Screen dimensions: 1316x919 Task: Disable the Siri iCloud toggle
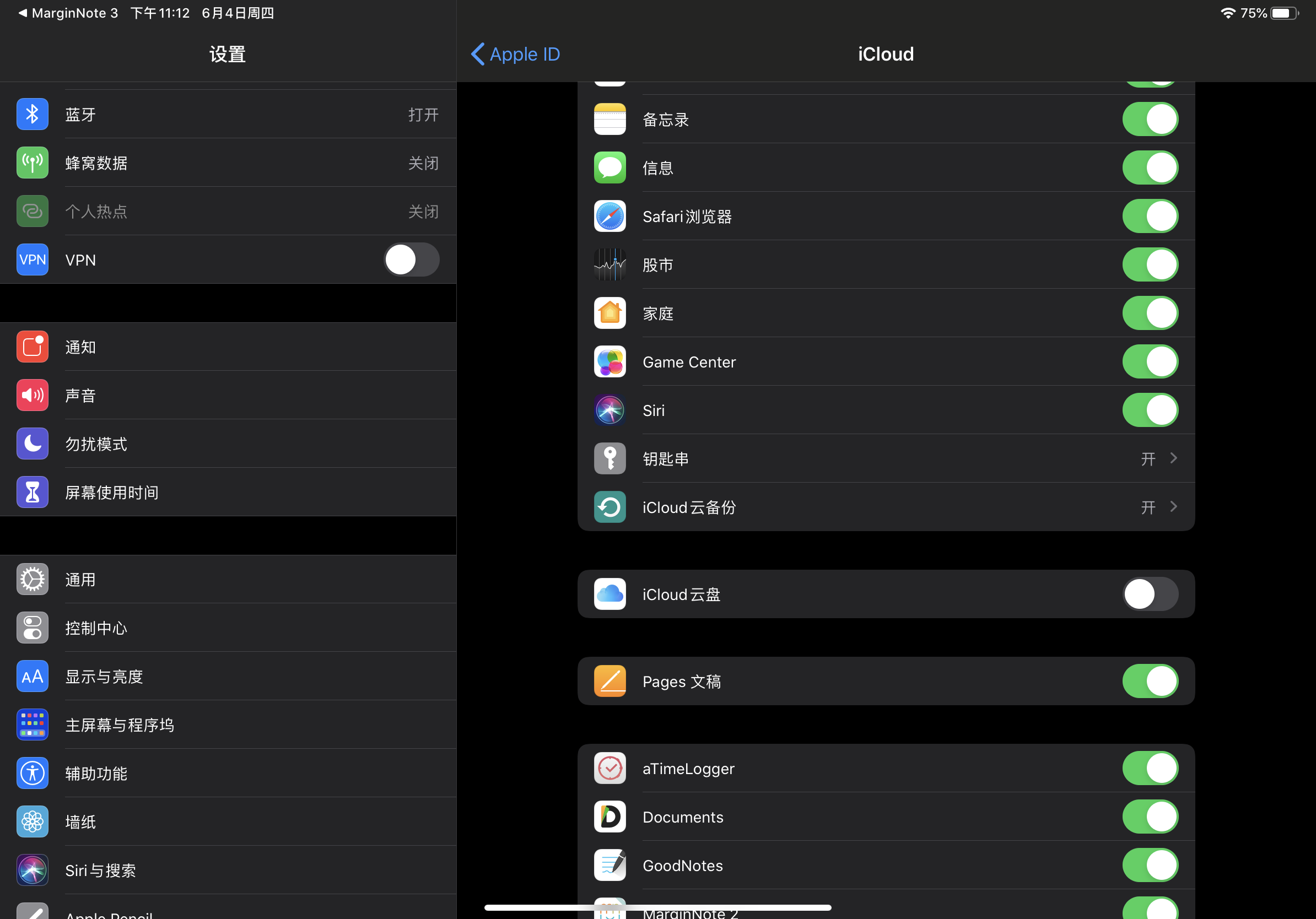coord(1150,410)
